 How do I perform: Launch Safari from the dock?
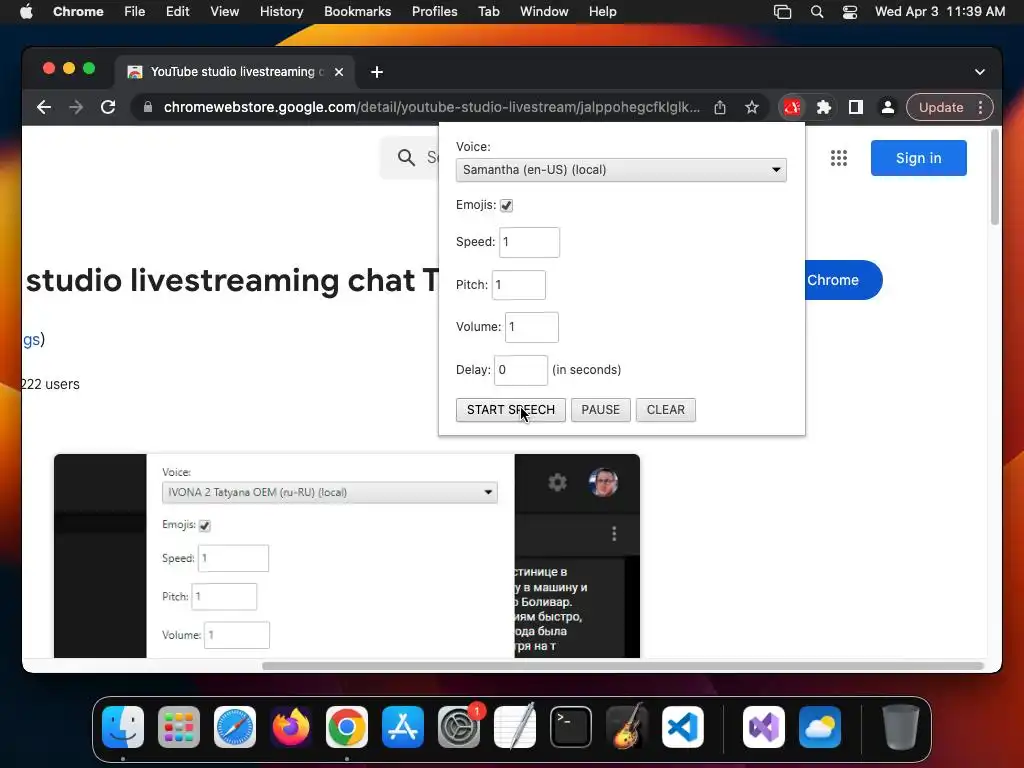tap(234, 727)
